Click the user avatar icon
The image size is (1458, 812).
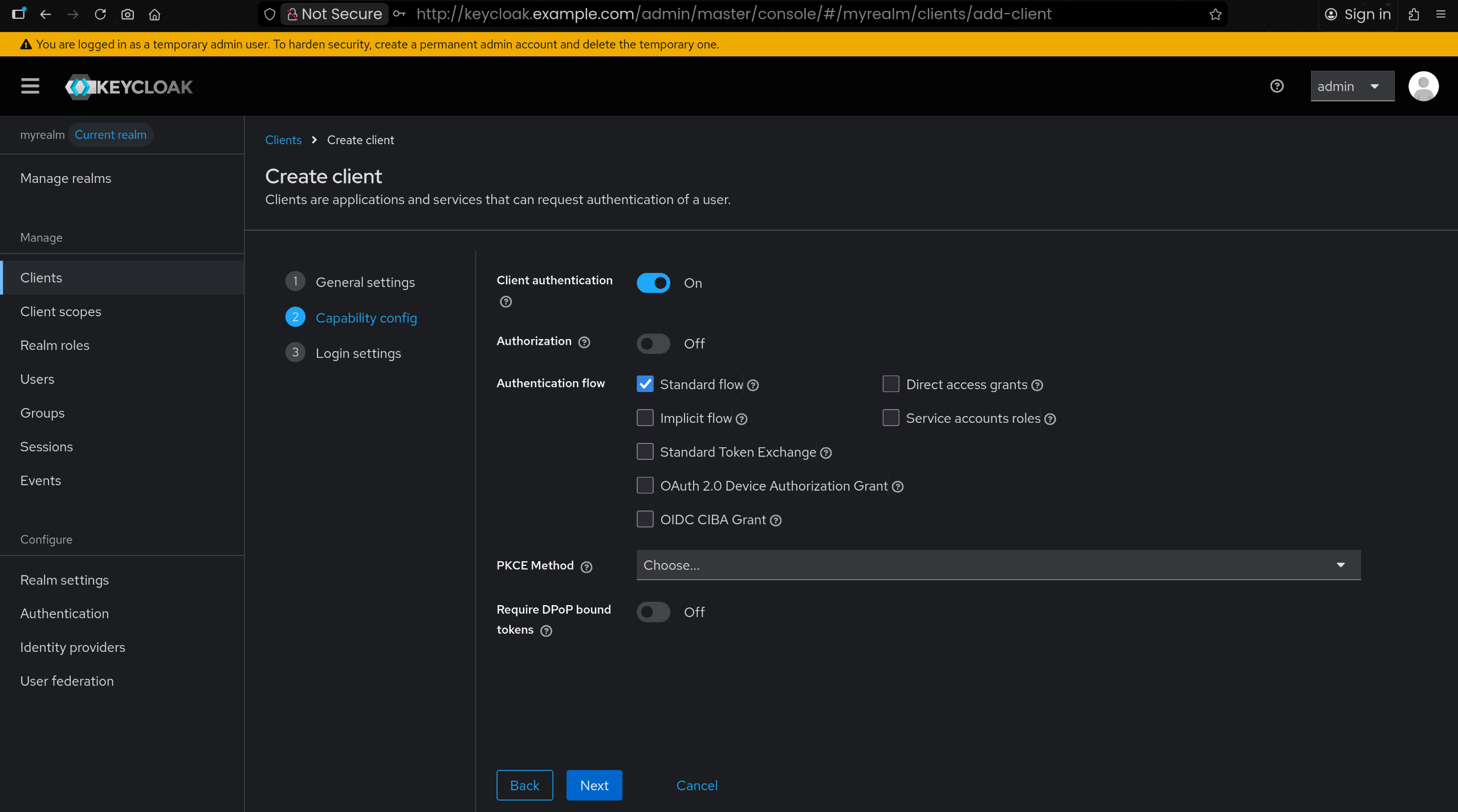tap(1423, 87)
